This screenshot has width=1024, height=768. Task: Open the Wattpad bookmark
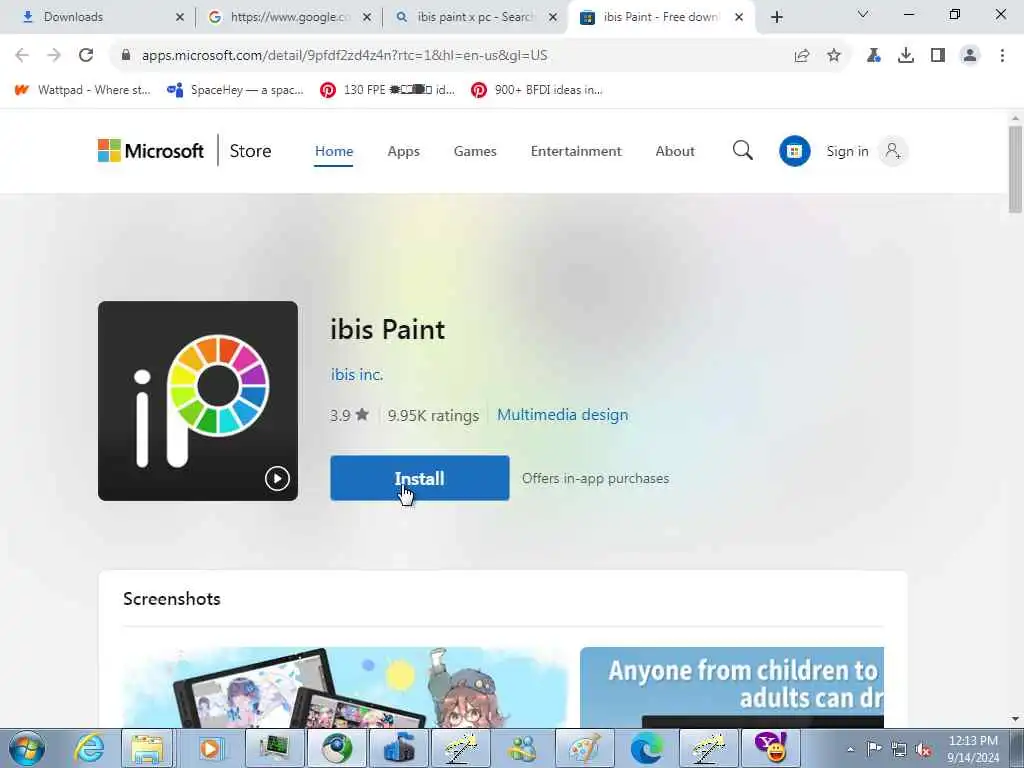click(82, 90)
